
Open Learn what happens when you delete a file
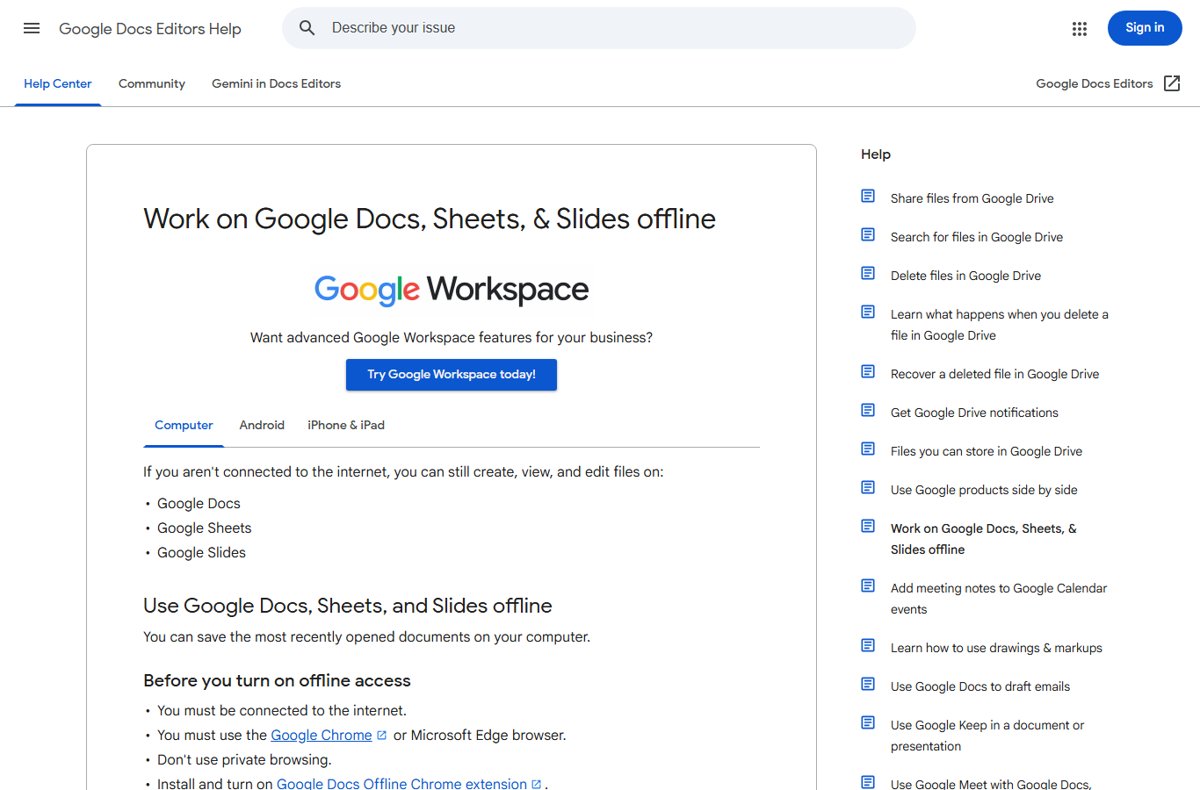tap(1000, 325)
